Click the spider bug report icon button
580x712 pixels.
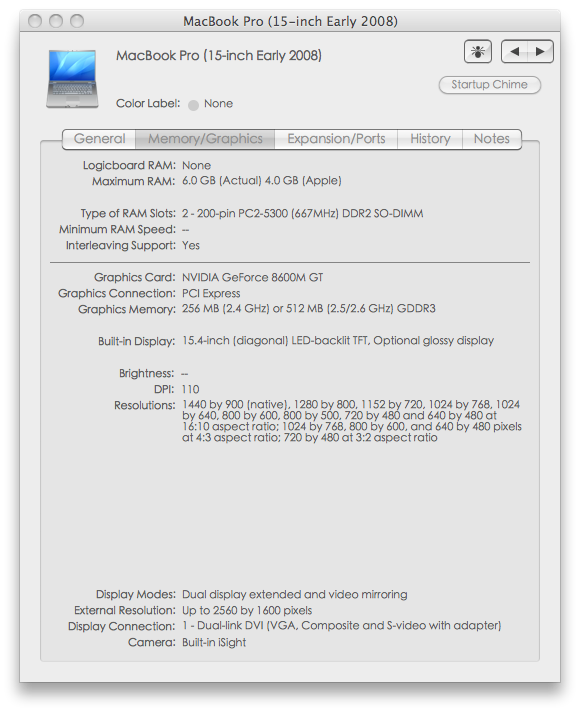477,51
